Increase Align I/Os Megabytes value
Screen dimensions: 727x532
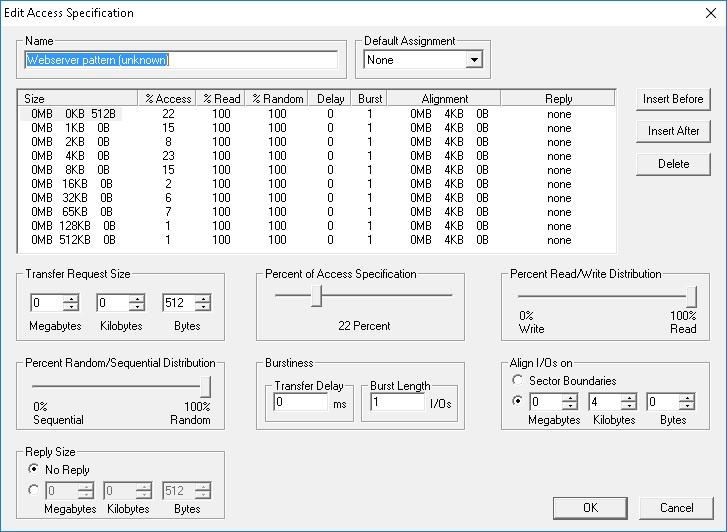(x=570, y=397)
